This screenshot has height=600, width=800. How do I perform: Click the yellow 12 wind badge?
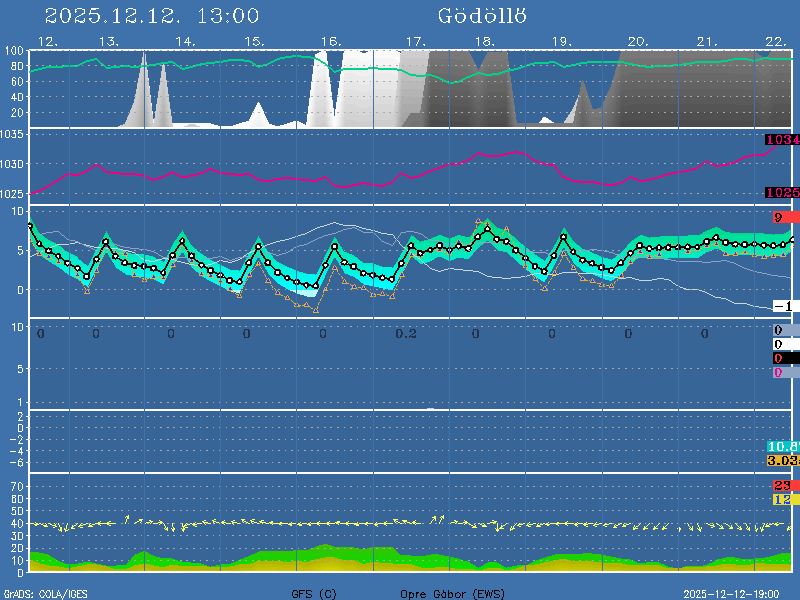coord(784,498)
